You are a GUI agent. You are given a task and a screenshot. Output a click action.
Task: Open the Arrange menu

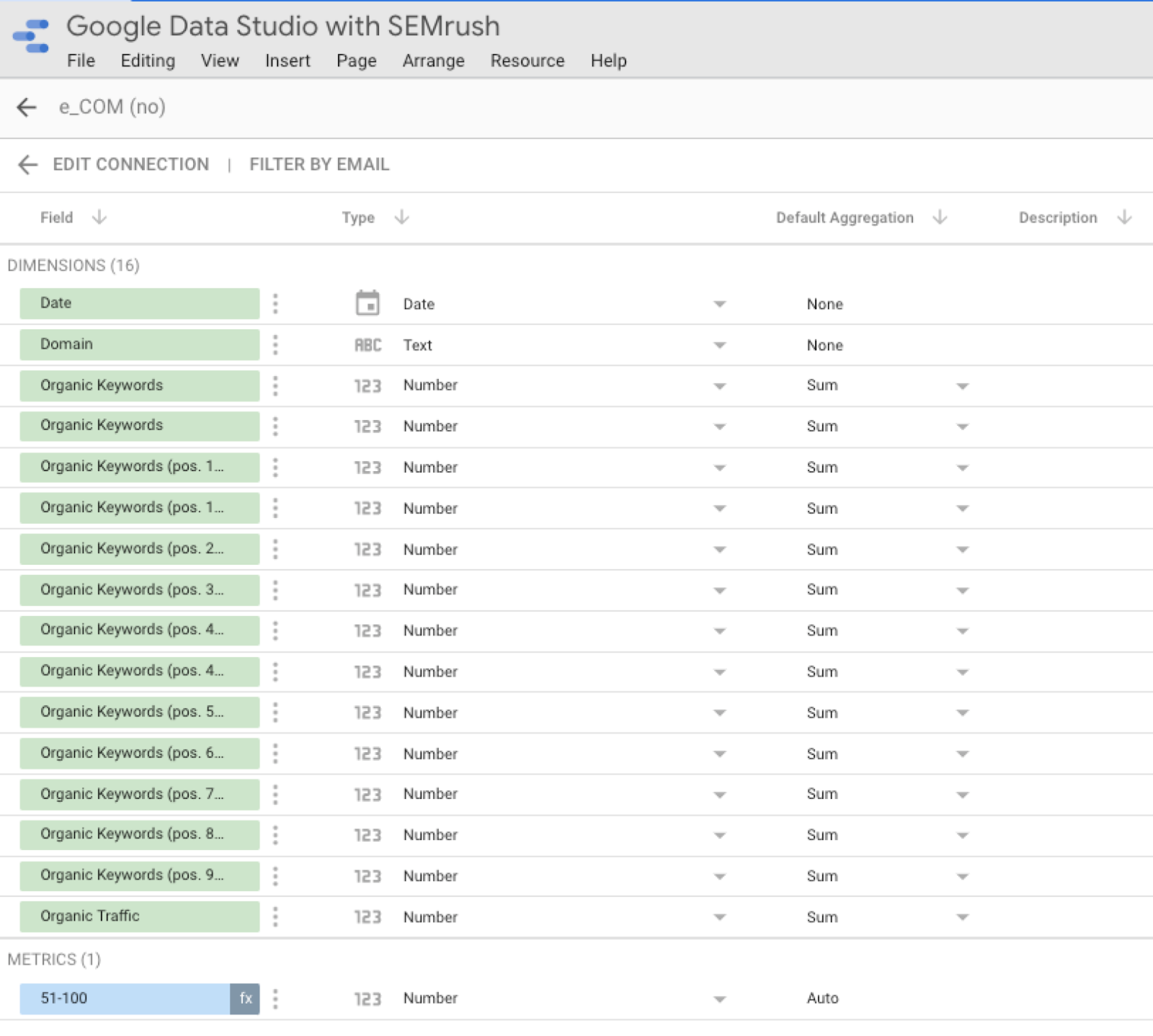coord(433,61)
